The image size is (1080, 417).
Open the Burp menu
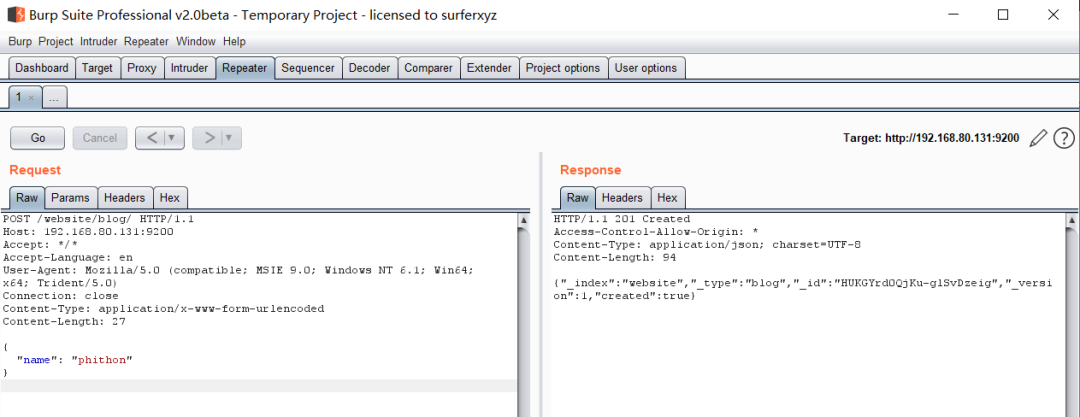[x=20, y=41]
